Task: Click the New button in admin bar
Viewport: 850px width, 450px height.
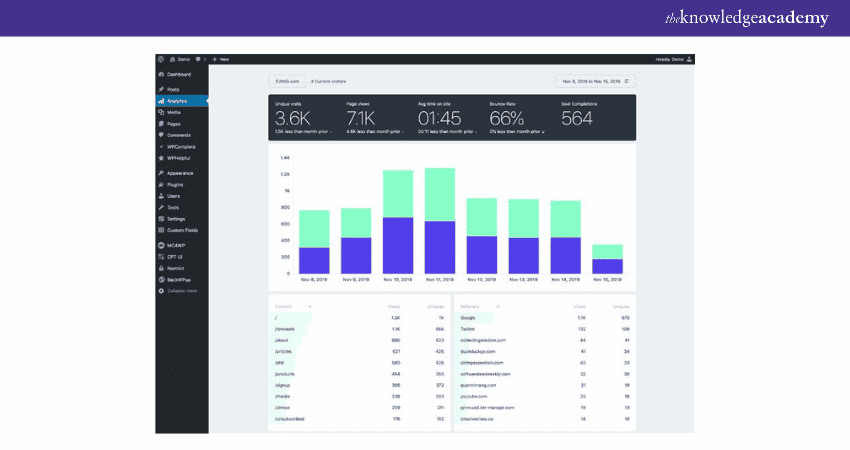Action: [x=221, y=60]
